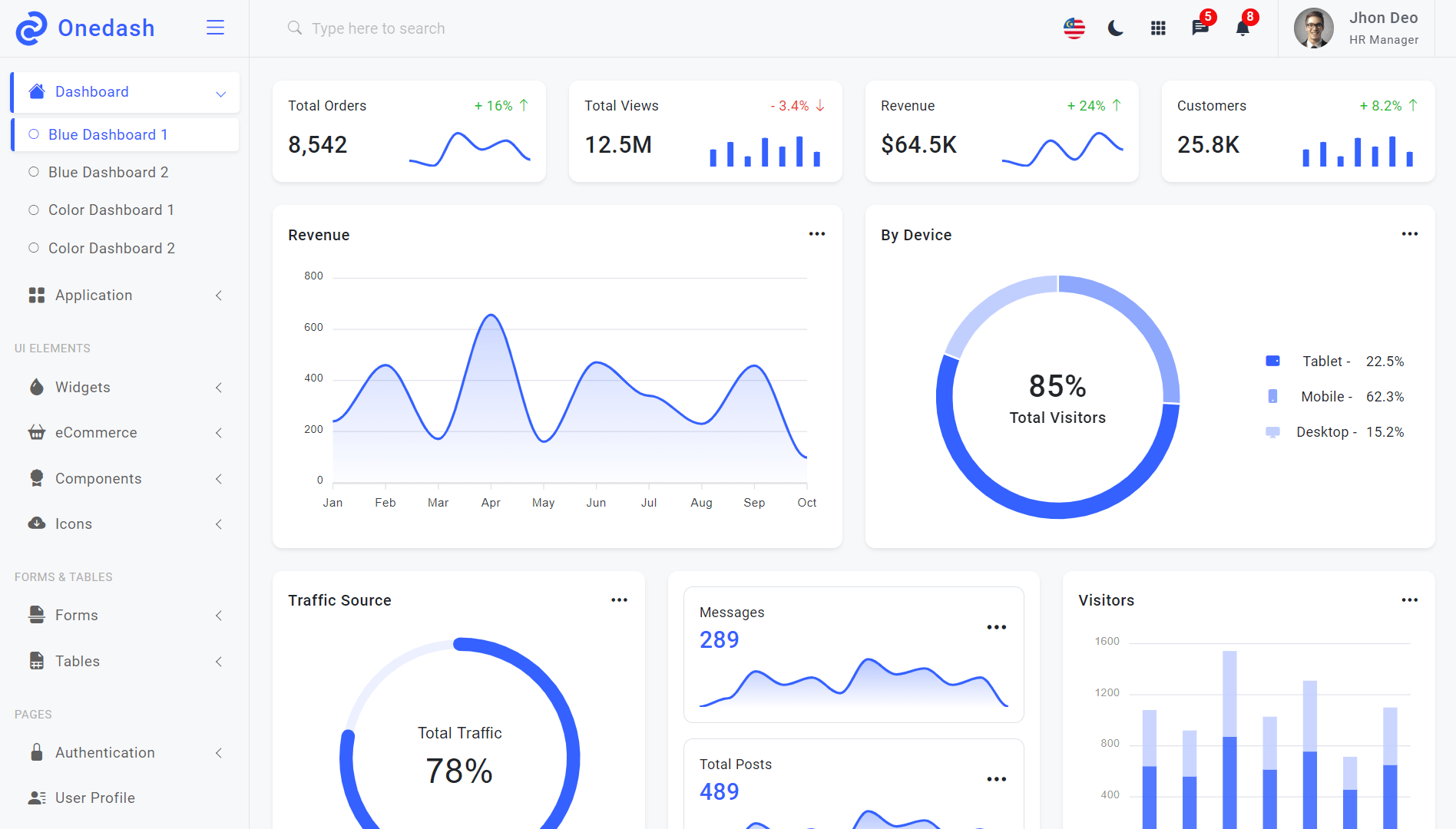Click the Onedash logo icon
Screen dimensions: 1456x829
pyautogui.click(x=31, y=28)
